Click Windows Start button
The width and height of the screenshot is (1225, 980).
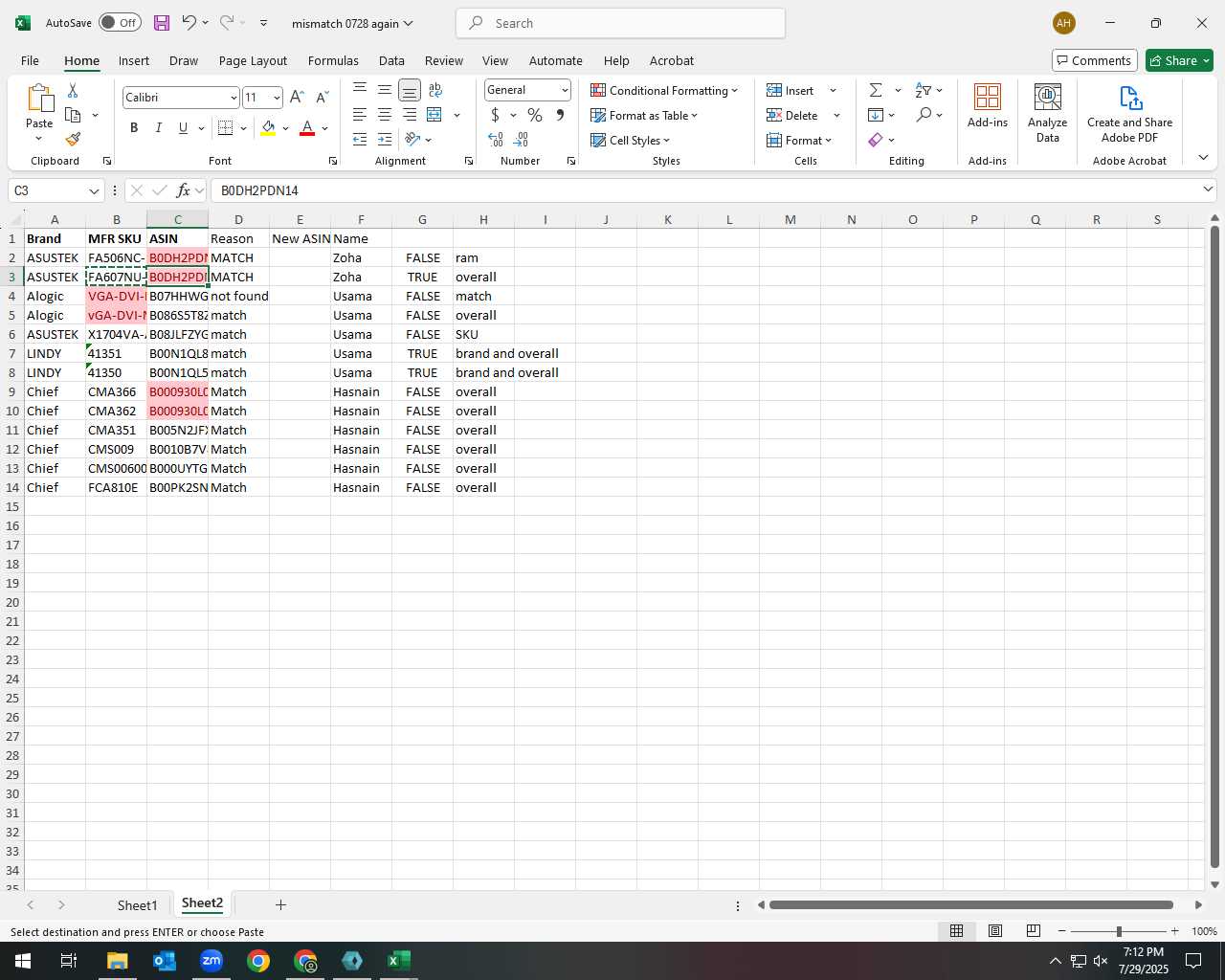(x=22, y=961)
